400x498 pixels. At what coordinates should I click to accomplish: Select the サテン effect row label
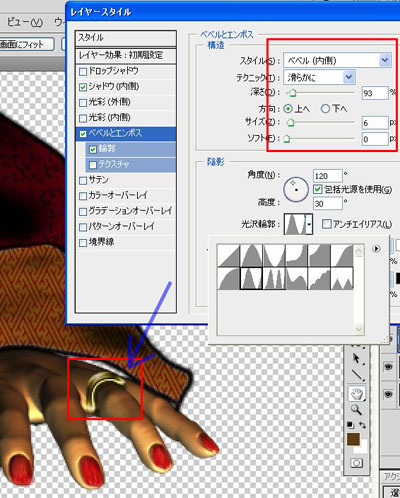(x=99, y=180)
